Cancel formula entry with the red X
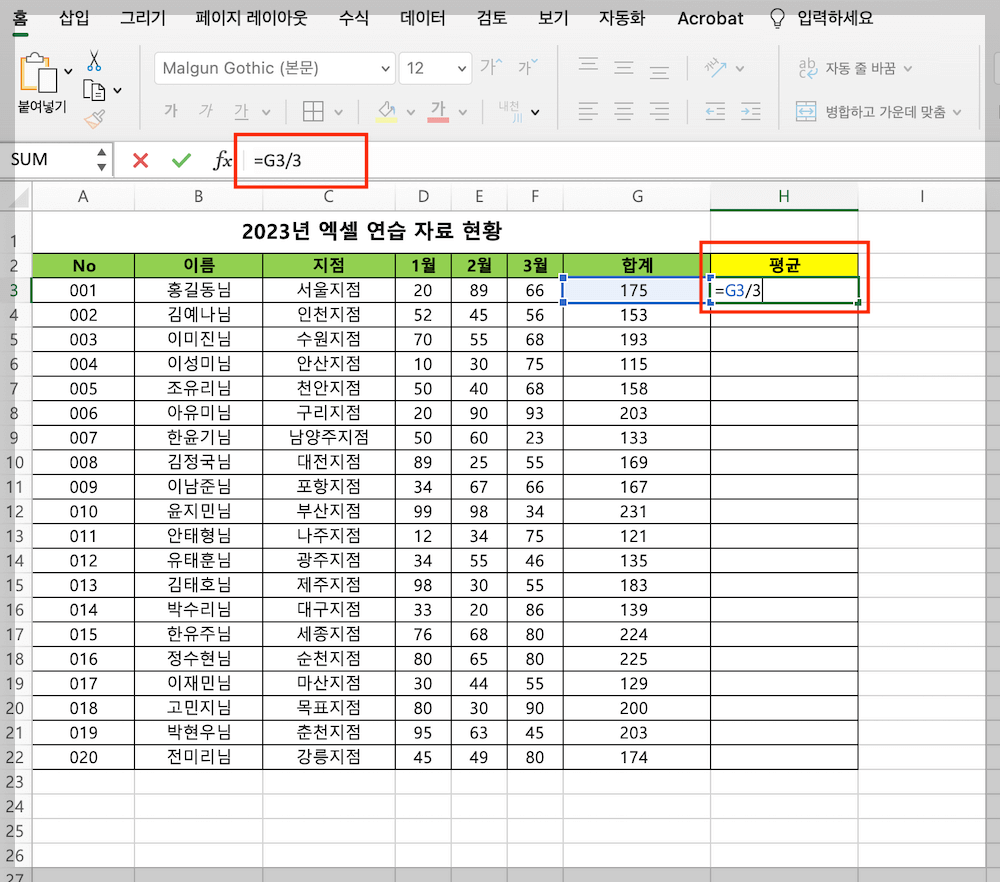The height and width of the screenshot is (882, 1000). tap(139, 159)
